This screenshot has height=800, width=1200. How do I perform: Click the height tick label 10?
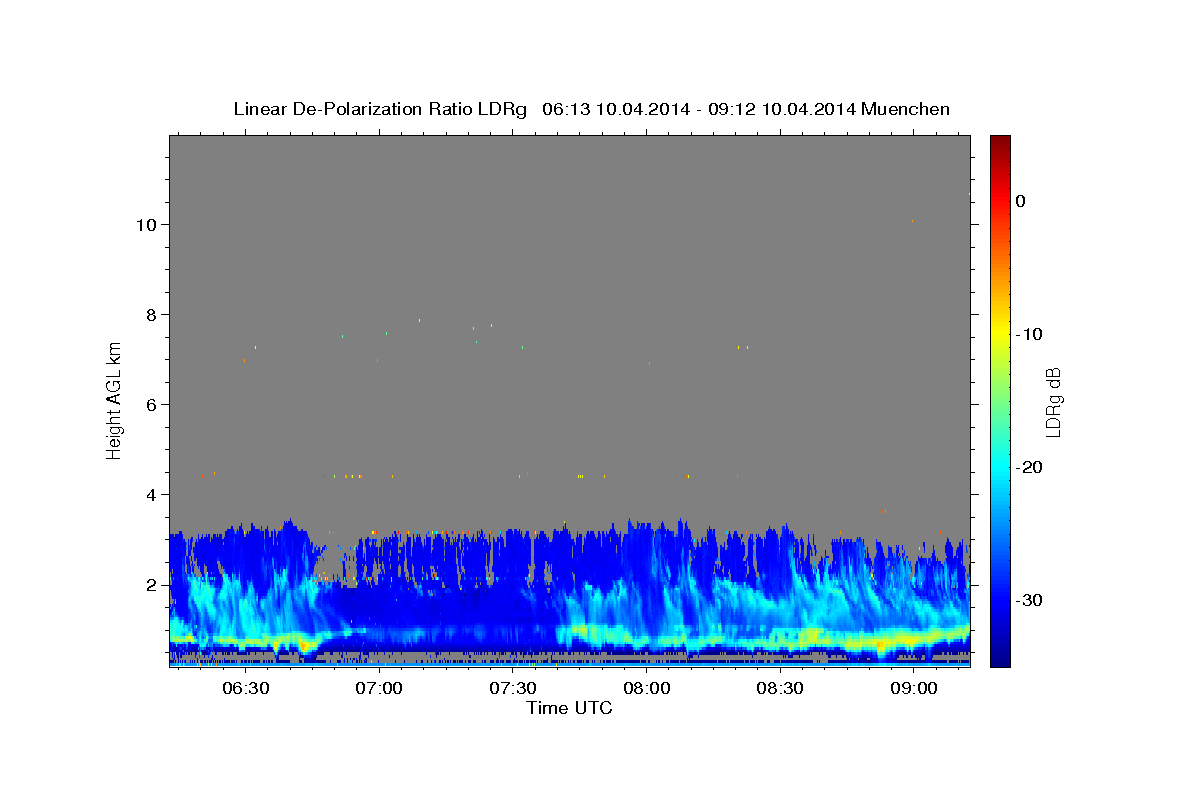click(x=146, y=224)
